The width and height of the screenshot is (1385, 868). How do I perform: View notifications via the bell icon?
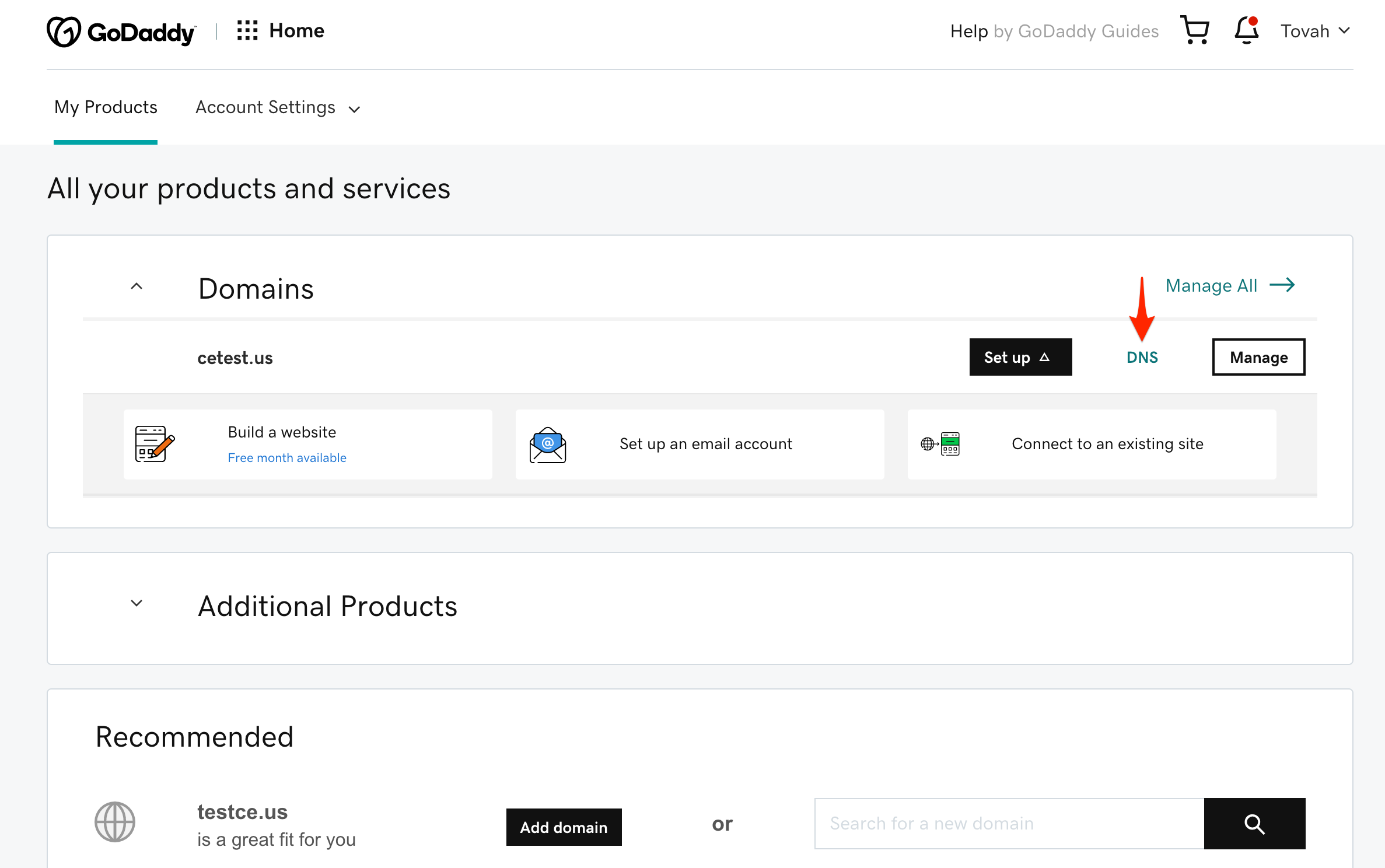coord(1247,30)
